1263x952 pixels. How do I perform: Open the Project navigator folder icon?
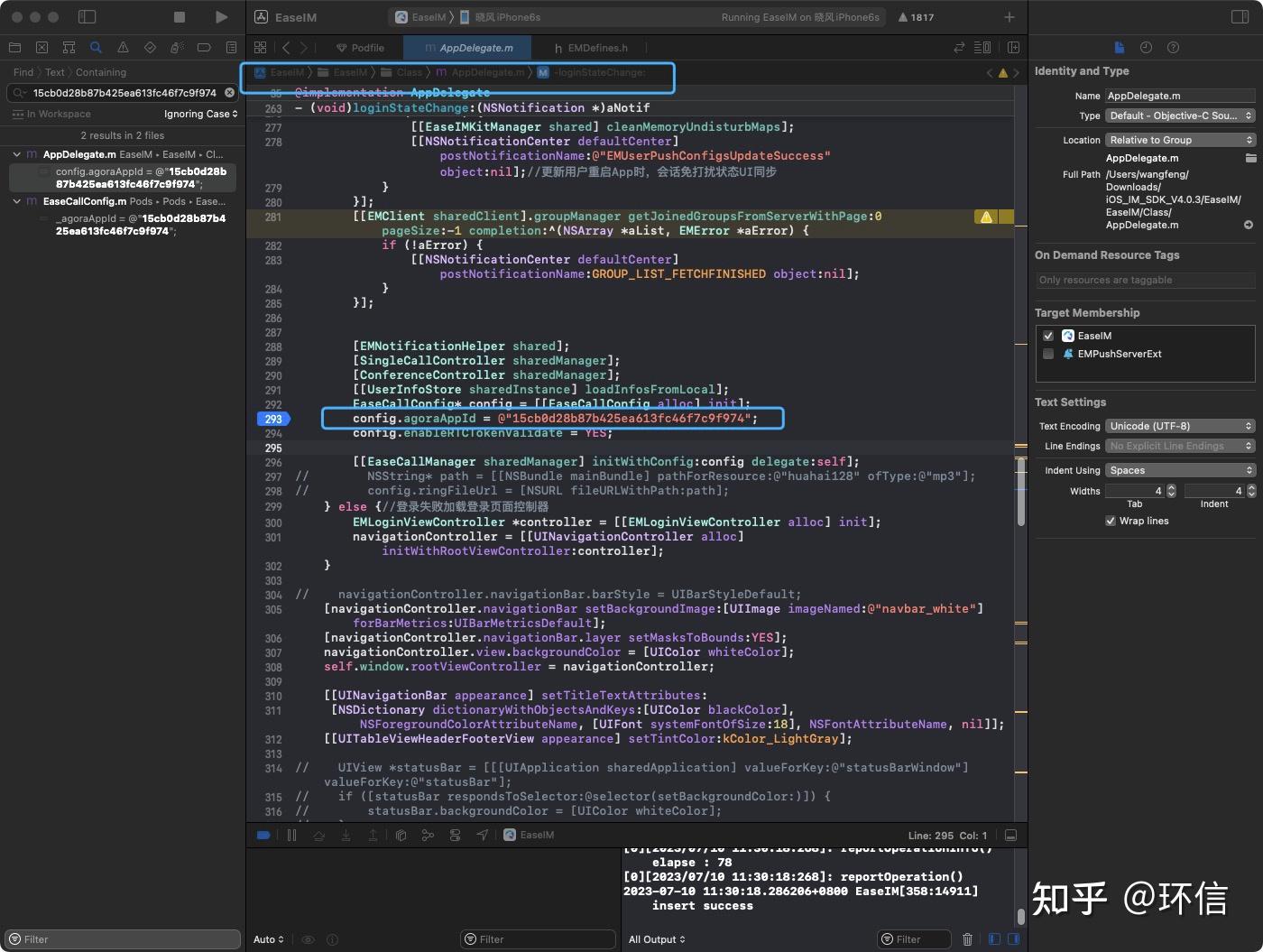(14, 48)
